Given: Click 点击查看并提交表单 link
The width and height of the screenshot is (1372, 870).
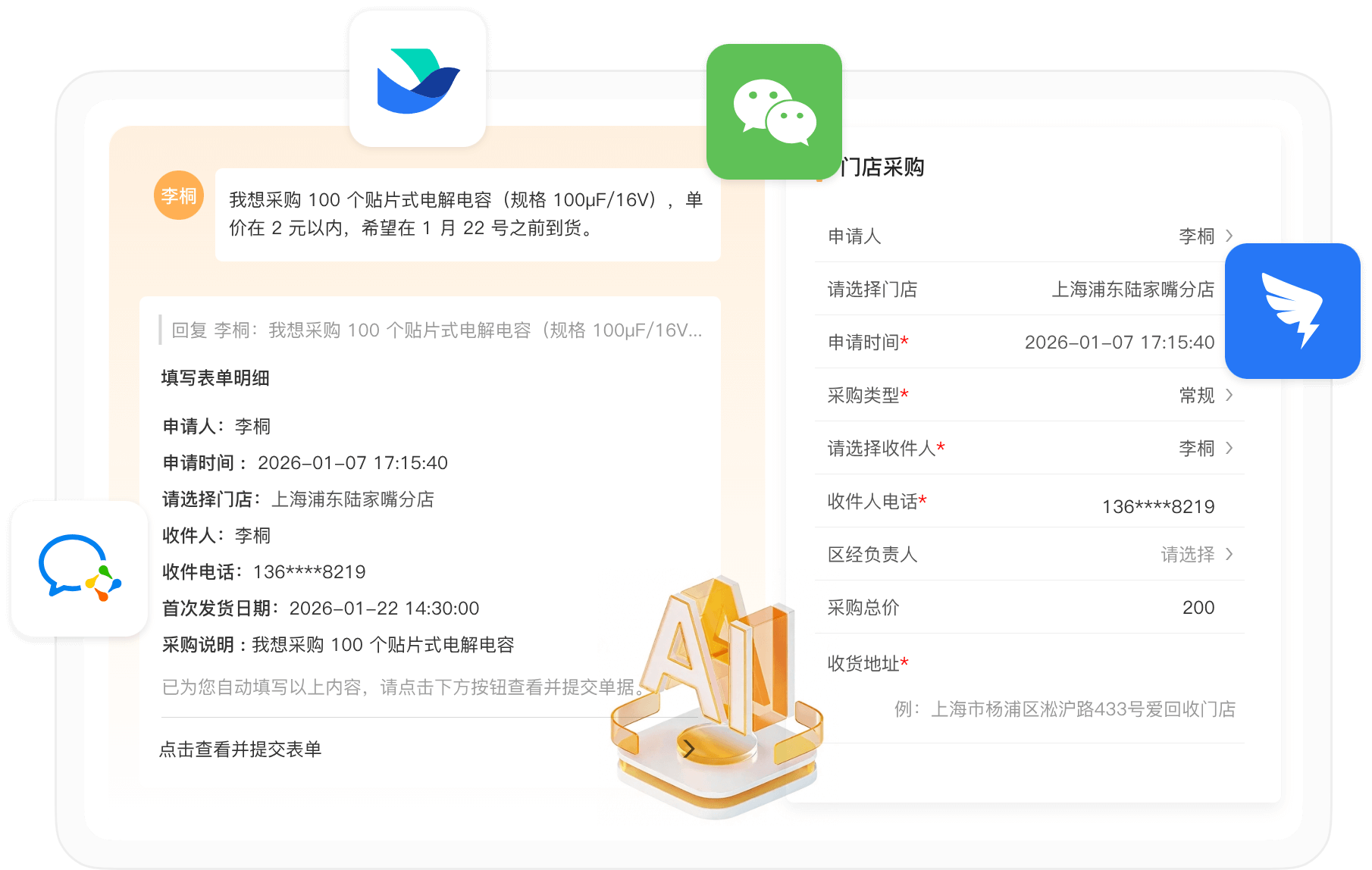Looking at the screenshot, I should coord(240,749).
